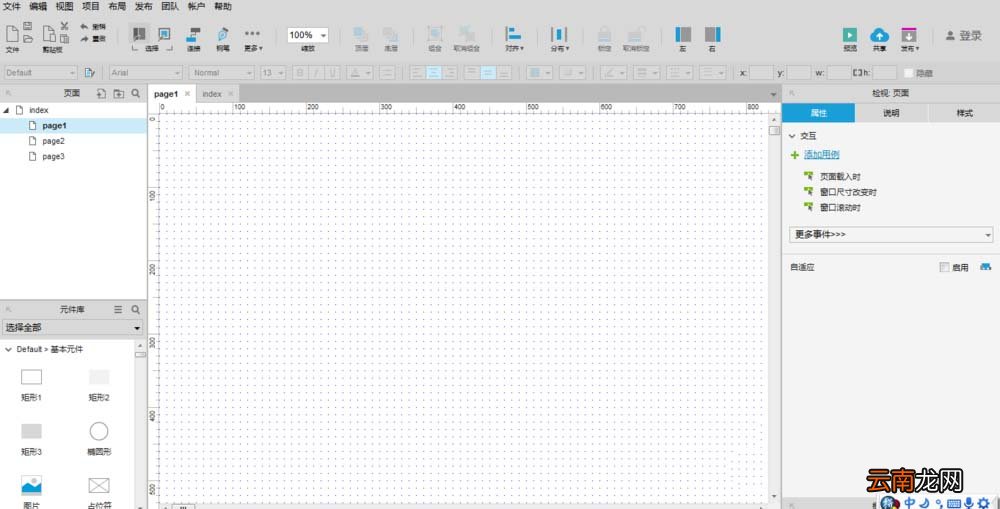This screenshot has height=509, width=1000.
Task: Toggle keep aspect ratio lock before h
Action: 857,73
